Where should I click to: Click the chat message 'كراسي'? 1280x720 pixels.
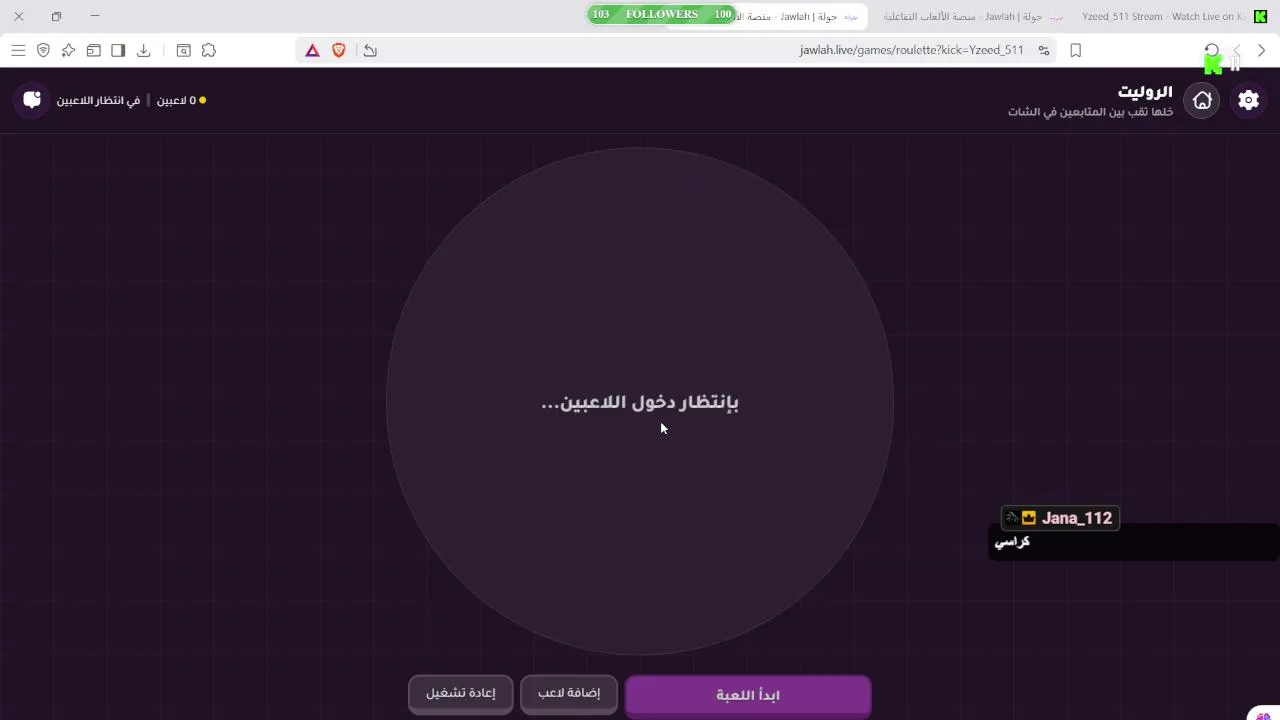(1012, 542)
